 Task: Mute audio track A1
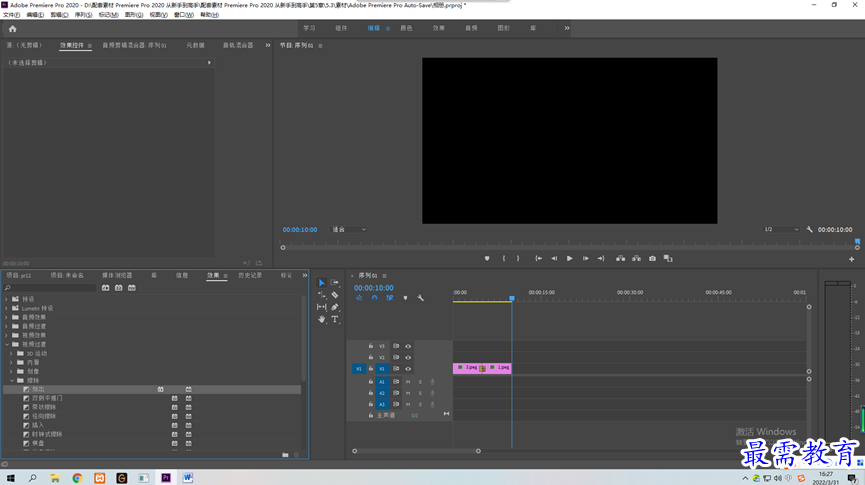(408, 382)
